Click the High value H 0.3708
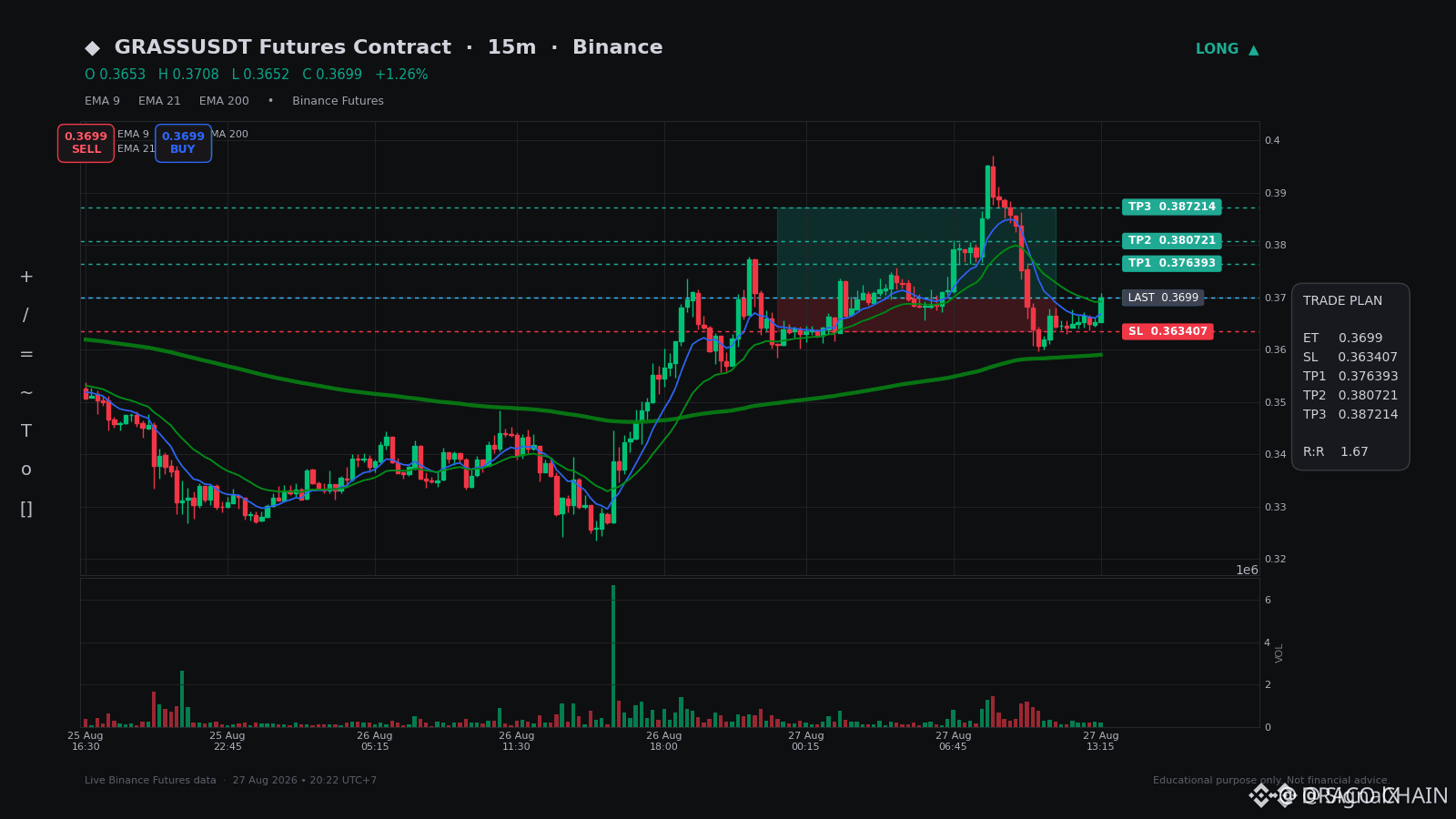Viewport: 1456px width, 819px height. pyautogui.click(x=188, y=75)
